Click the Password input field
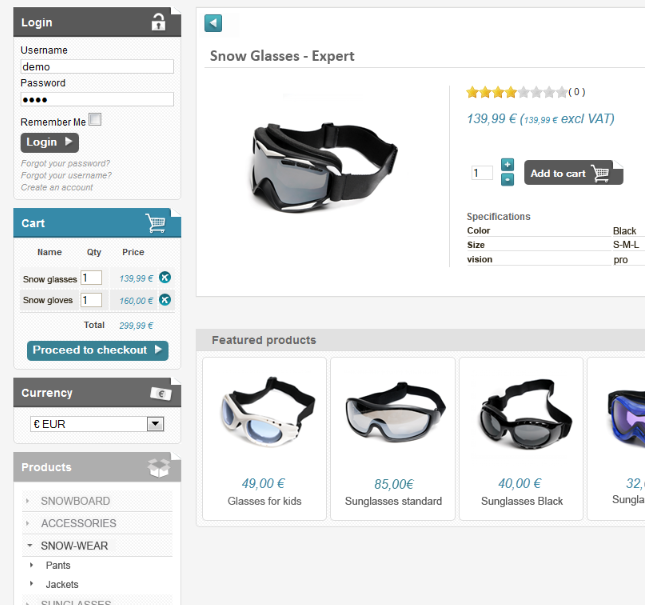The width and height of the screenshot is (645, 605). coord(97,100)
